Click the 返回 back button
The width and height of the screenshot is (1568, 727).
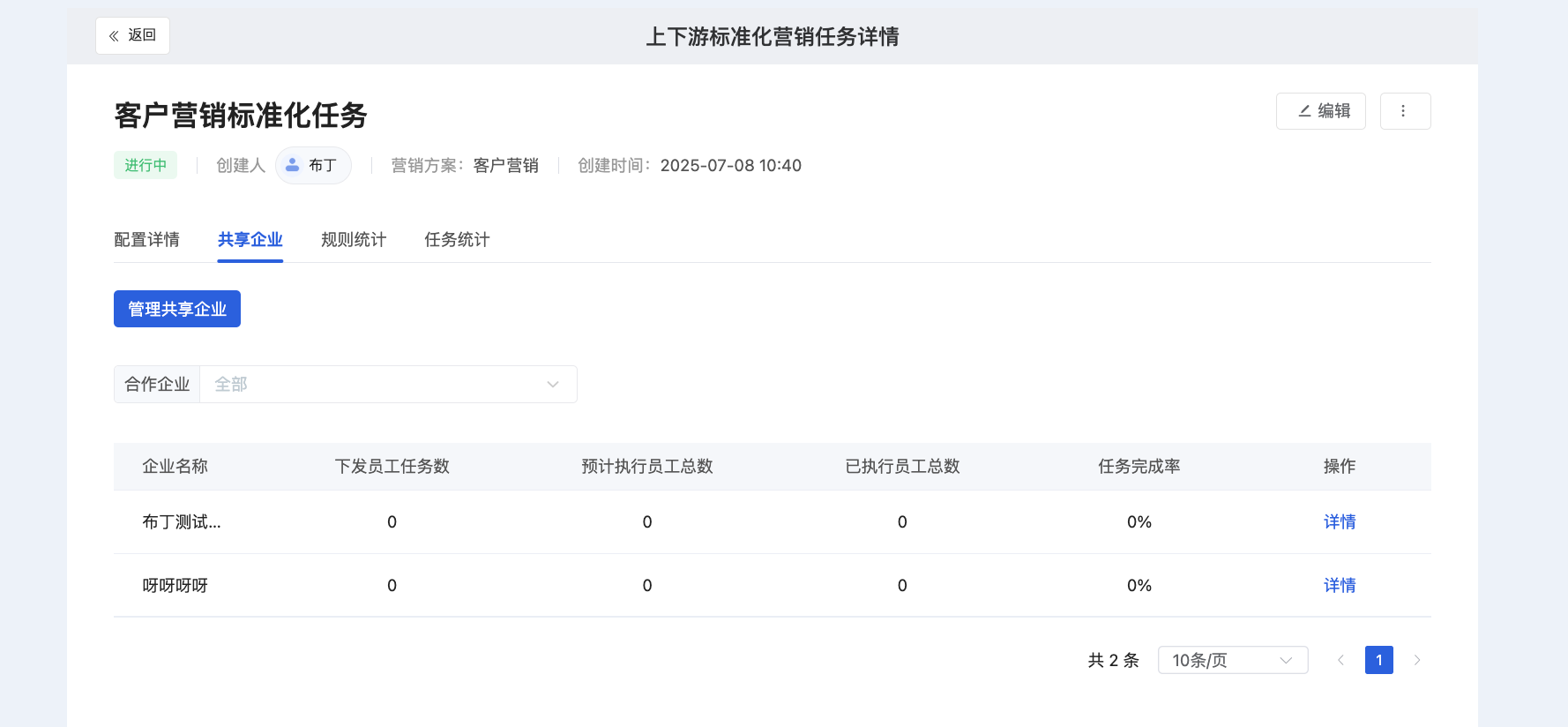coord(132,35)
